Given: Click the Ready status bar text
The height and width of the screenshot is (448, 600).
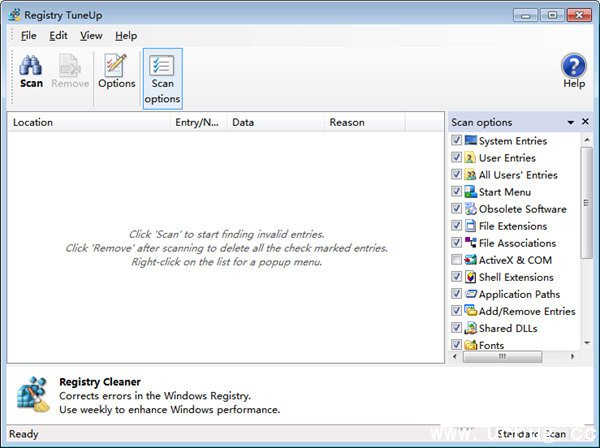Looking at the screenshot, I should coord(24,434).
